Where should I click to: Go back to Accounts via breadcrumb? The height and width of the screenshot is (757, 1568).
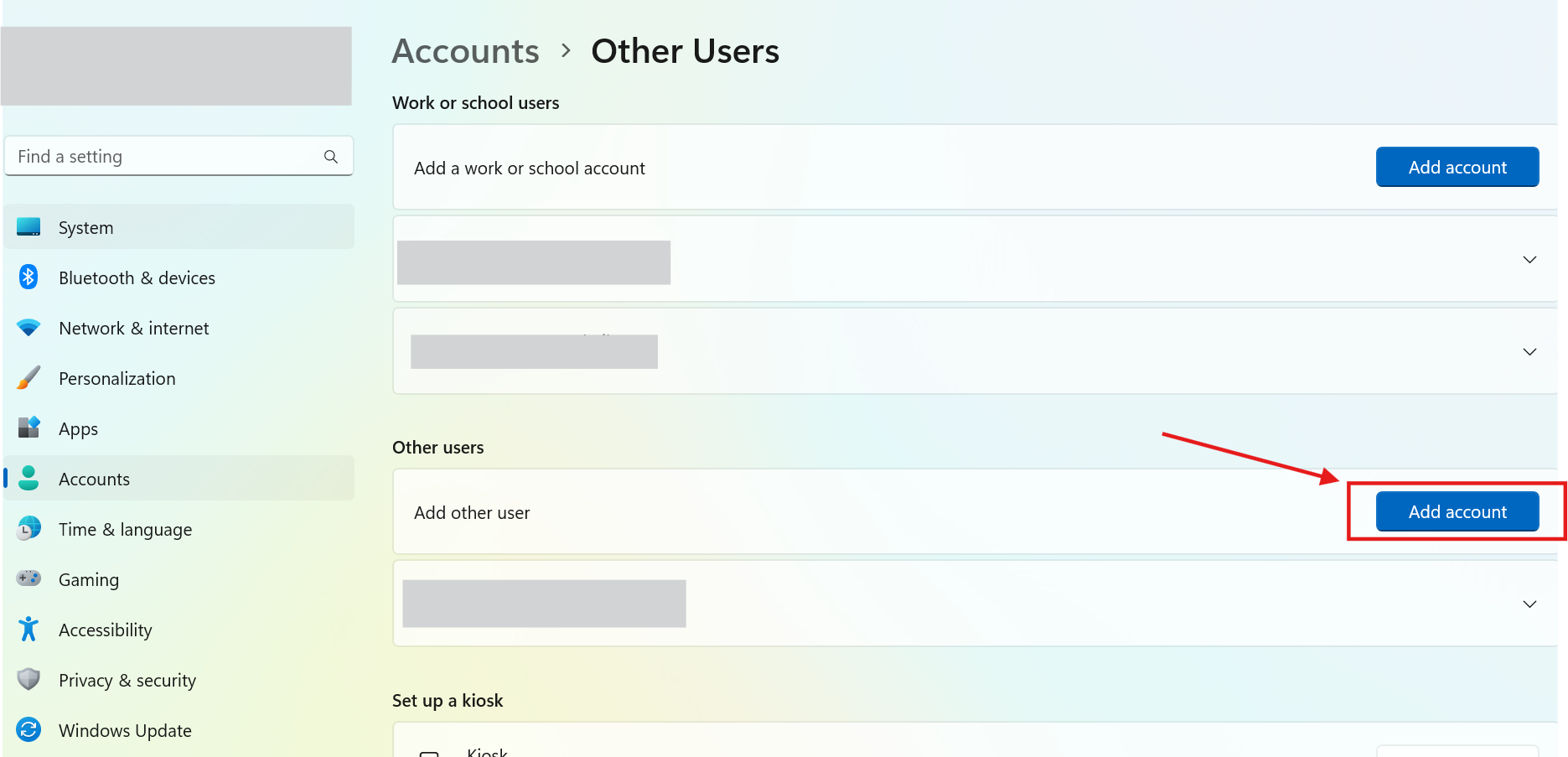pos(466,51)
